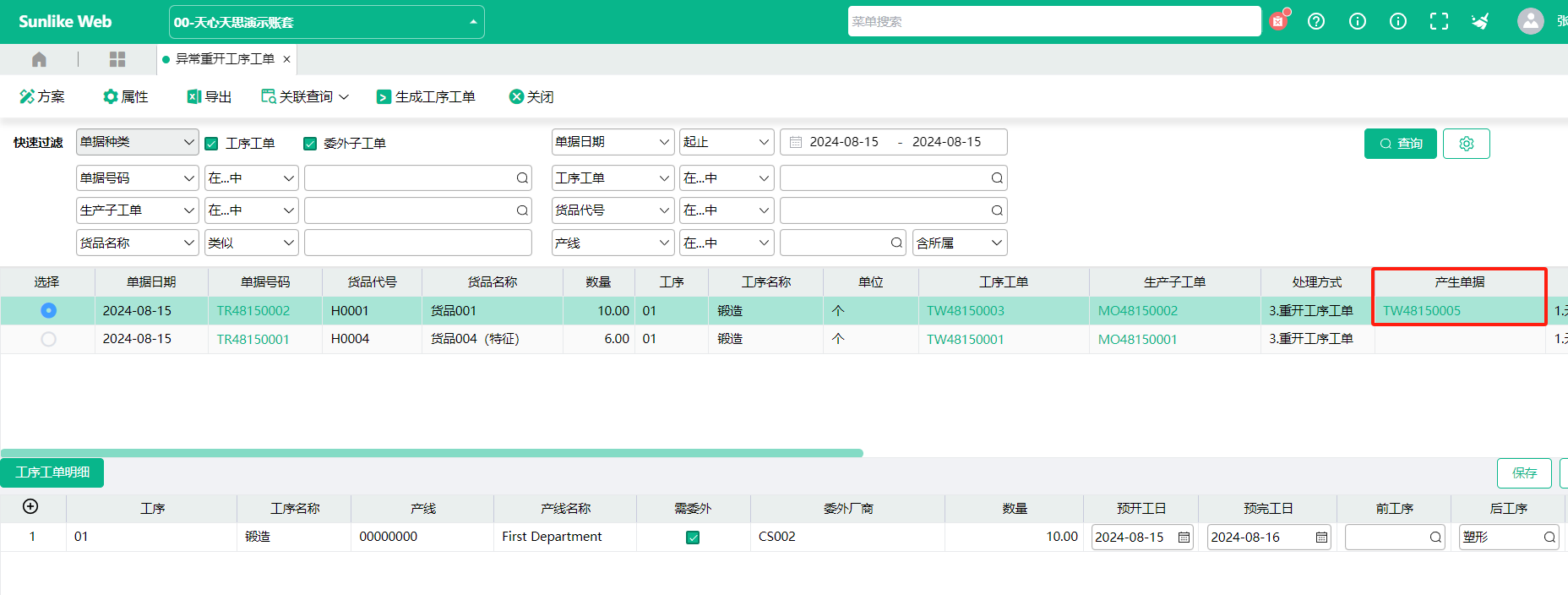Open work order link TW48150003
Viewport: 1568px width, 595px height.
pos(966,311)
